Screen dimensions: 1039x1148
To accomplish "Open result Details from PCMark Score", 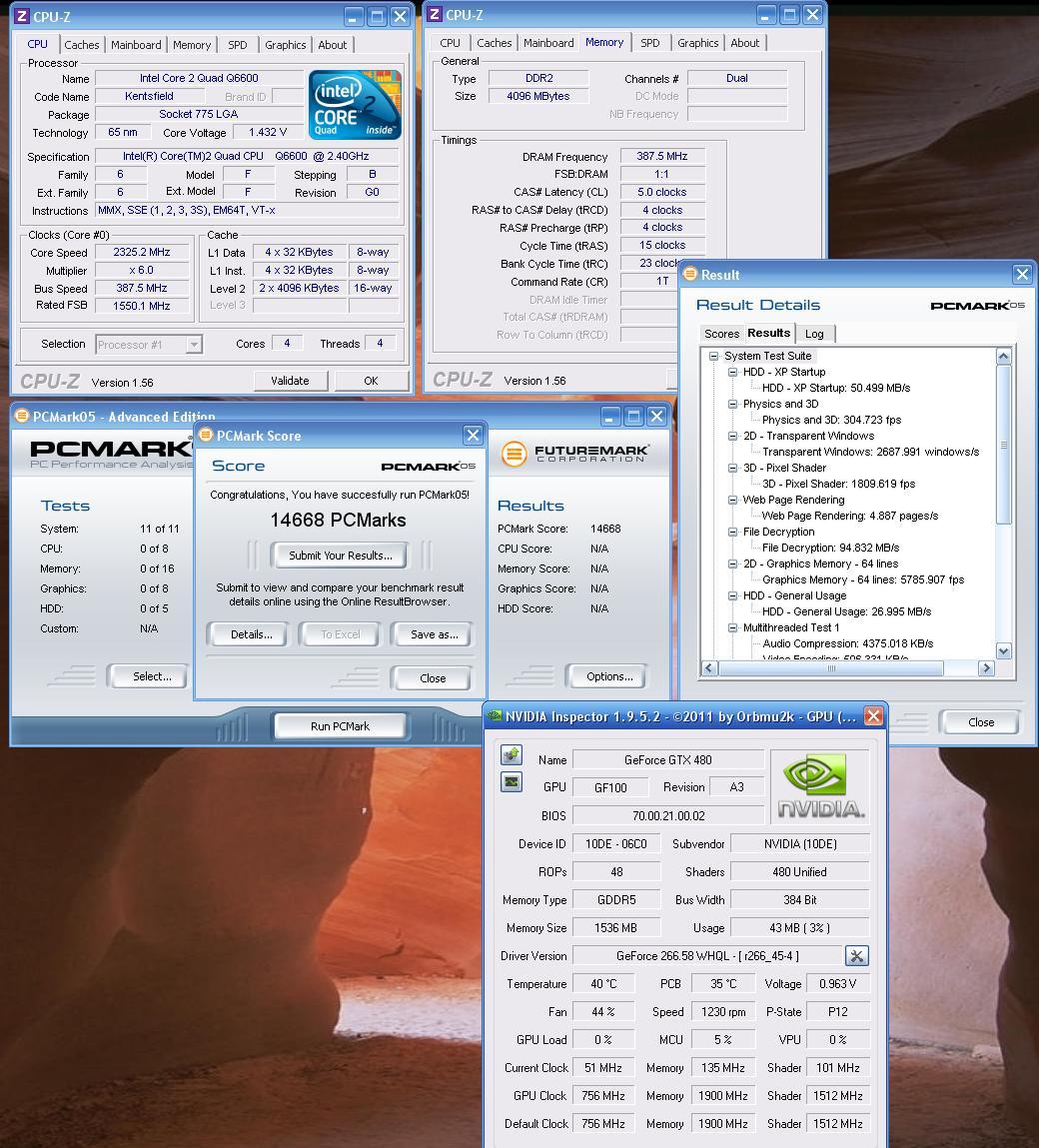I will [x=251, y=634].
